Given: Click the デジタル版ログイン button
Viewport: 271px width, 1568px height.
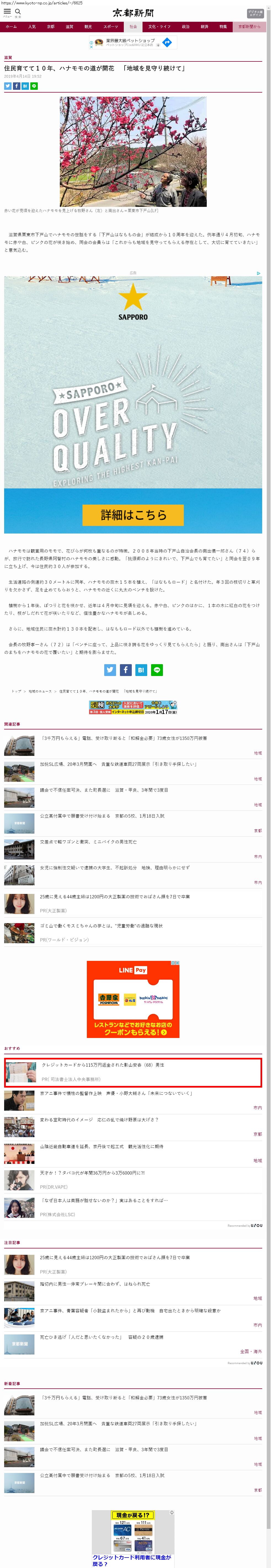Looking at the screenshot, I should (x=255, y=13).
